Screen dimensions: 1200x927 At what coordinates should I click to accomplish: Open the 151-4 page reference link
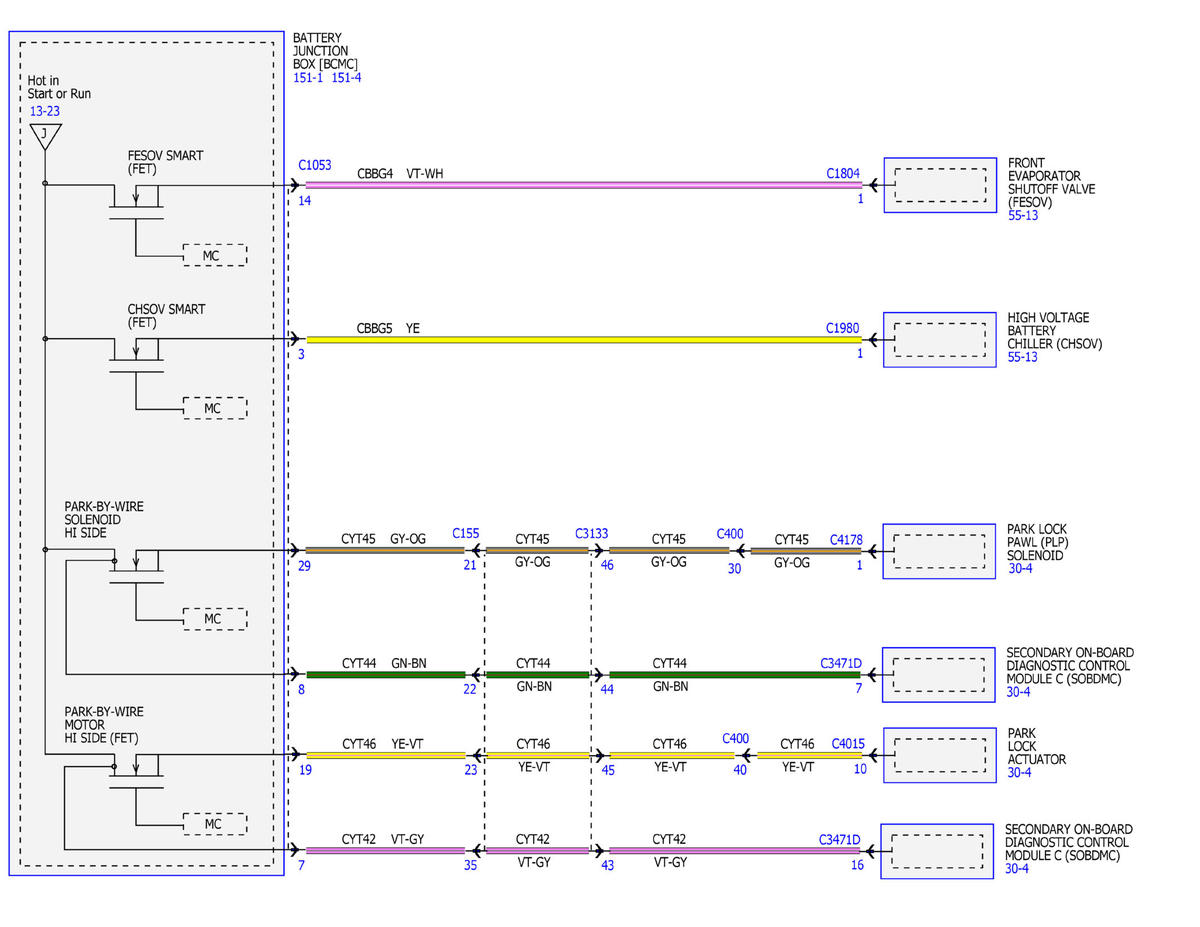tap(346, 78)
